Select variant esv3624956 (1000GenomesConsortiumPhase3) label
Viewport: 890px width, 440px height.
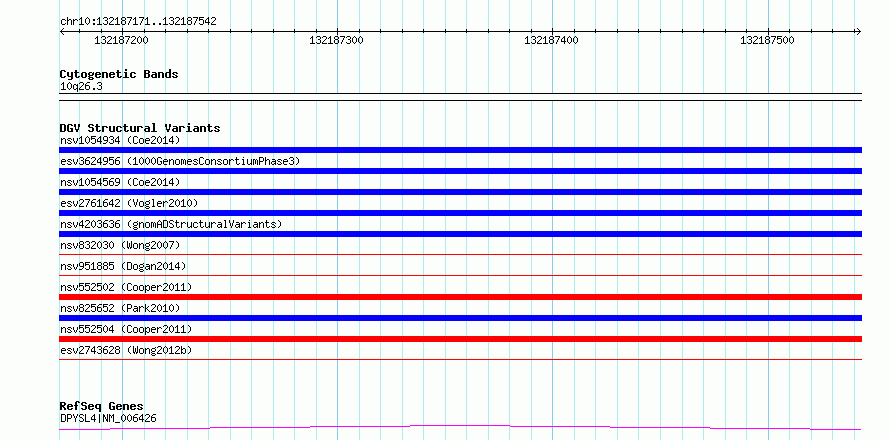point(180,161)
